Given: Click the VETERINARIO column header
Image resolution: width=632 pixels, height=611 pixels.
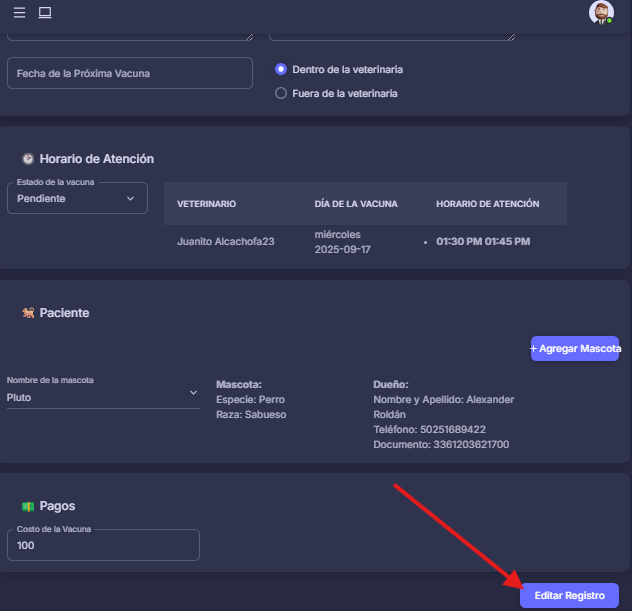Looking at the screenshot, I should [x=207, y=204].
